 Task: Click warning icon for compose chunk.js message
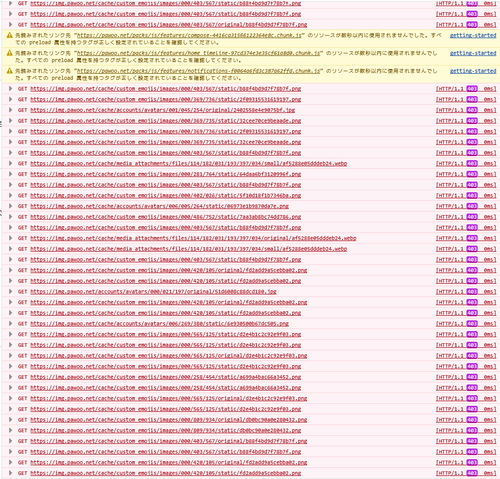(9, 35)
